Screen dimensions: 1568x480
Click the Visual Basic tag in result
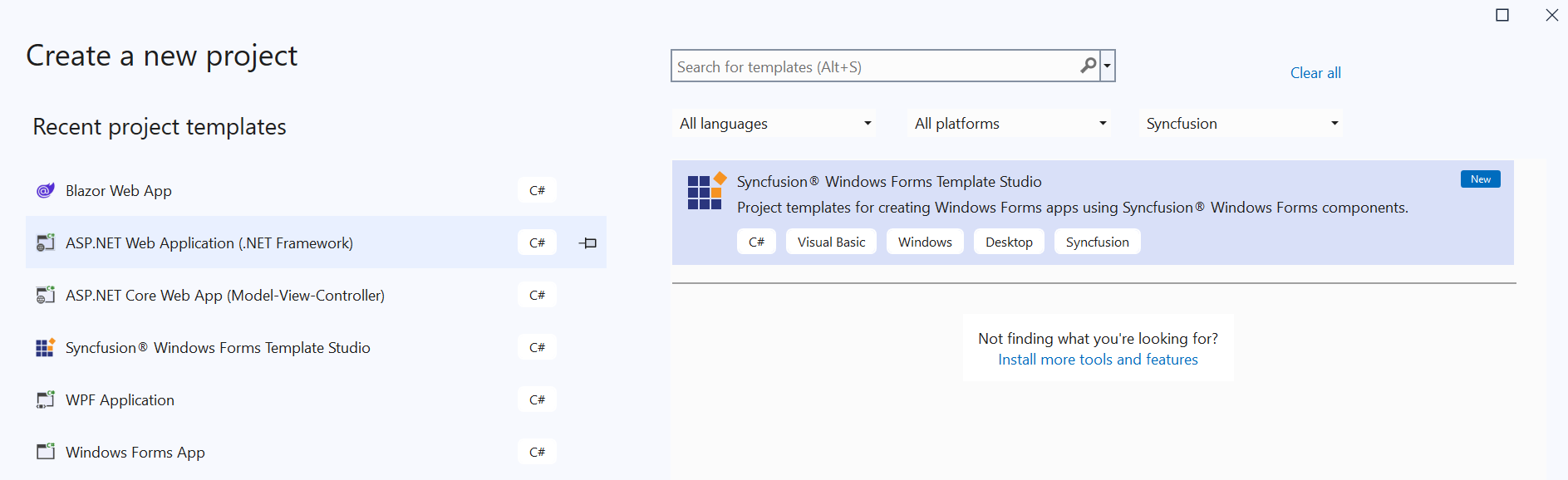831,242
